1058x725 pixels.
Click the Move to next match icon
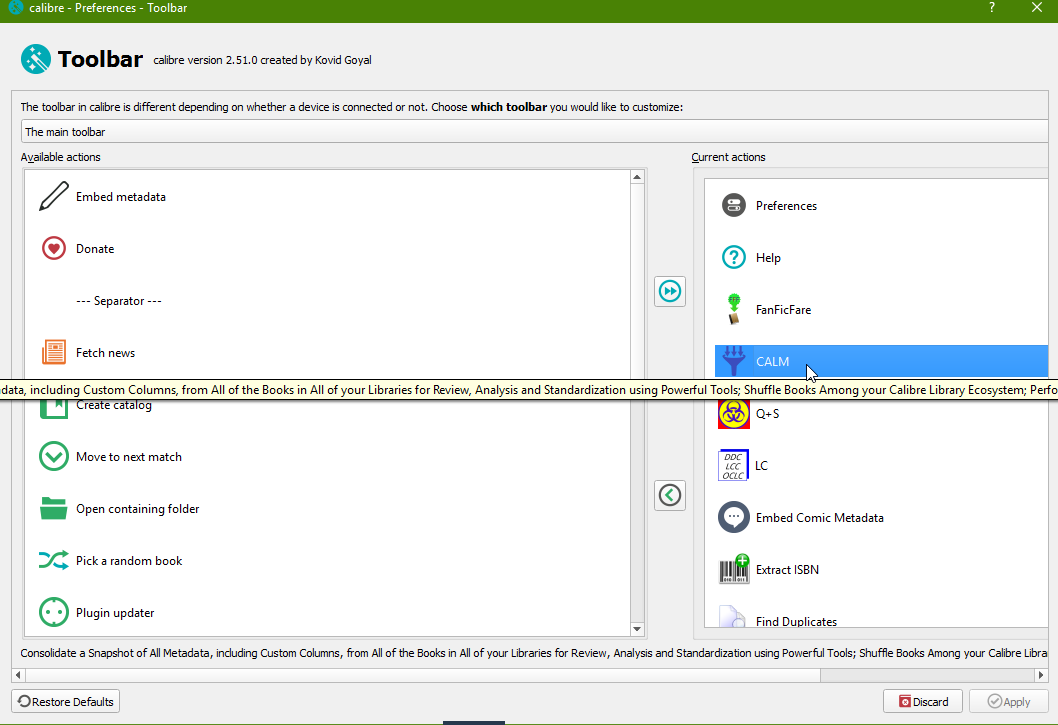[x=54, y=456]
